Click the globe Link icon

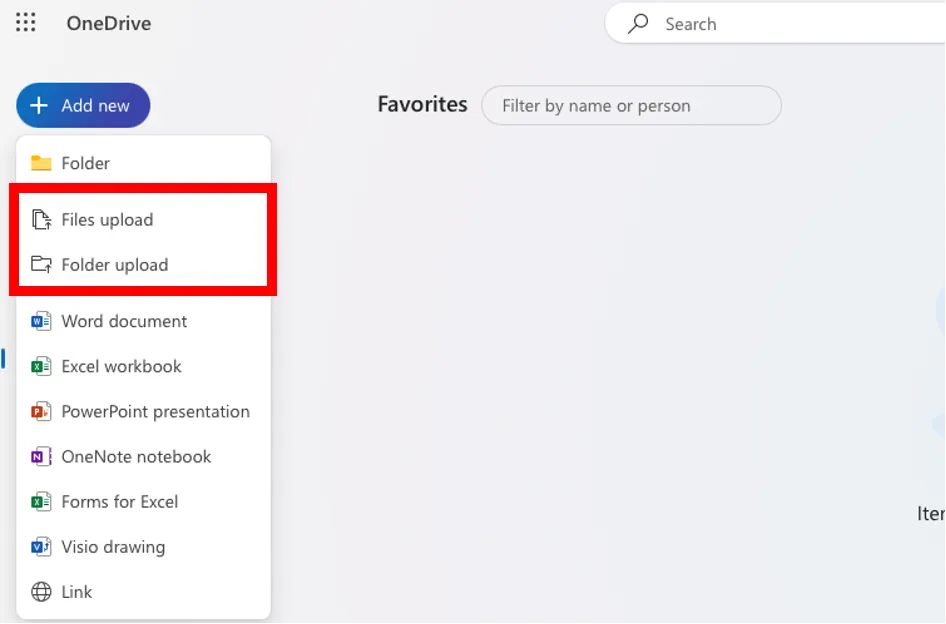coord(41,592)
